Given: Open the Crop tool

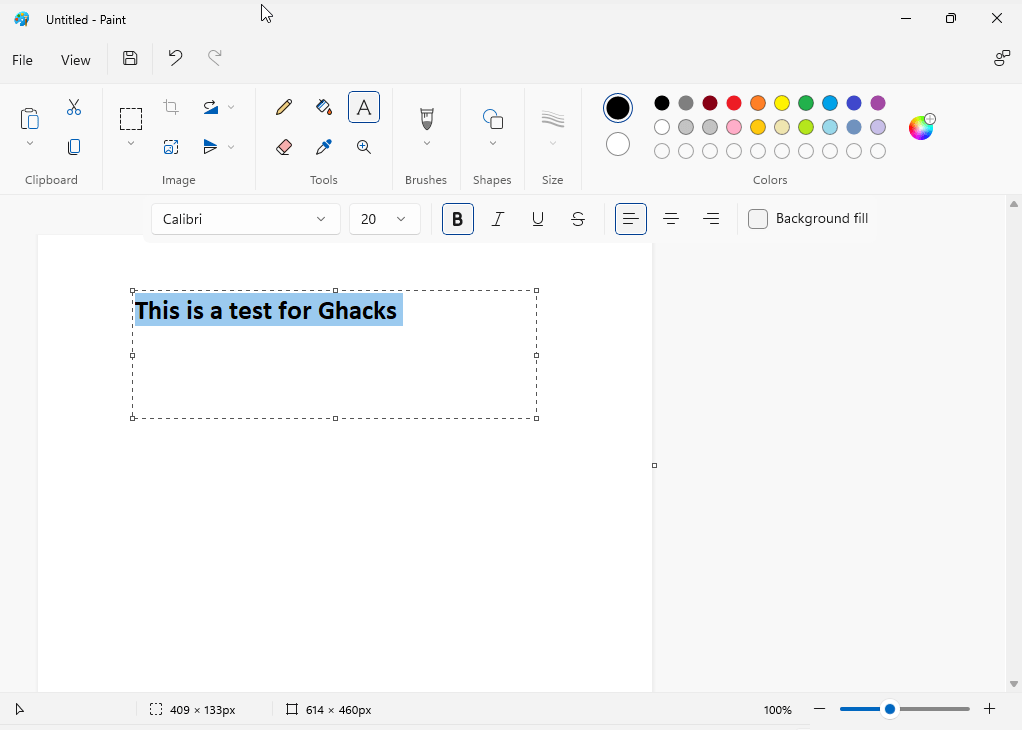Looking at the screenshot, I should (170, 106).
